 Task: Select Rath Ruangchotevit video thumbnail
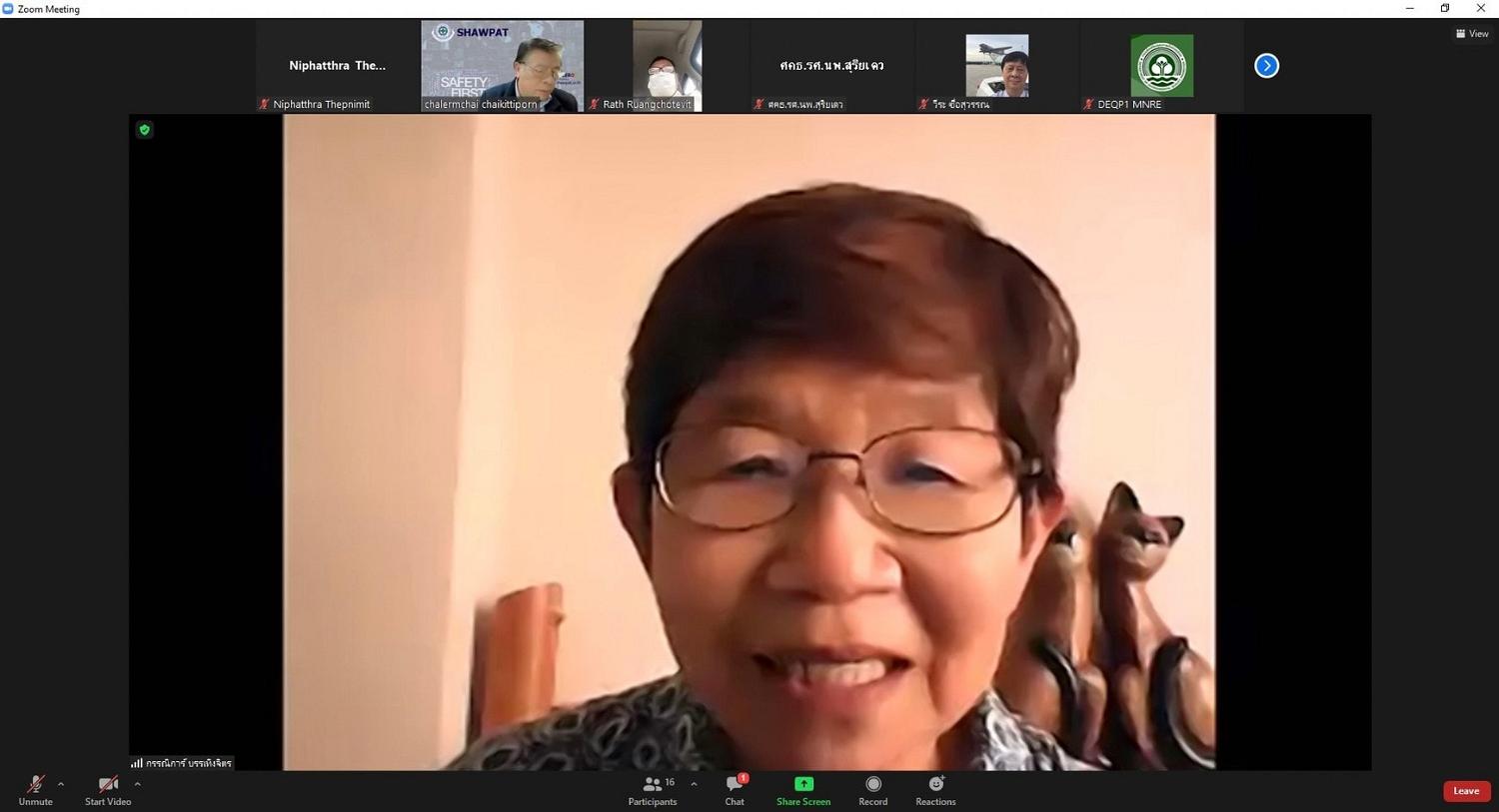668,66
